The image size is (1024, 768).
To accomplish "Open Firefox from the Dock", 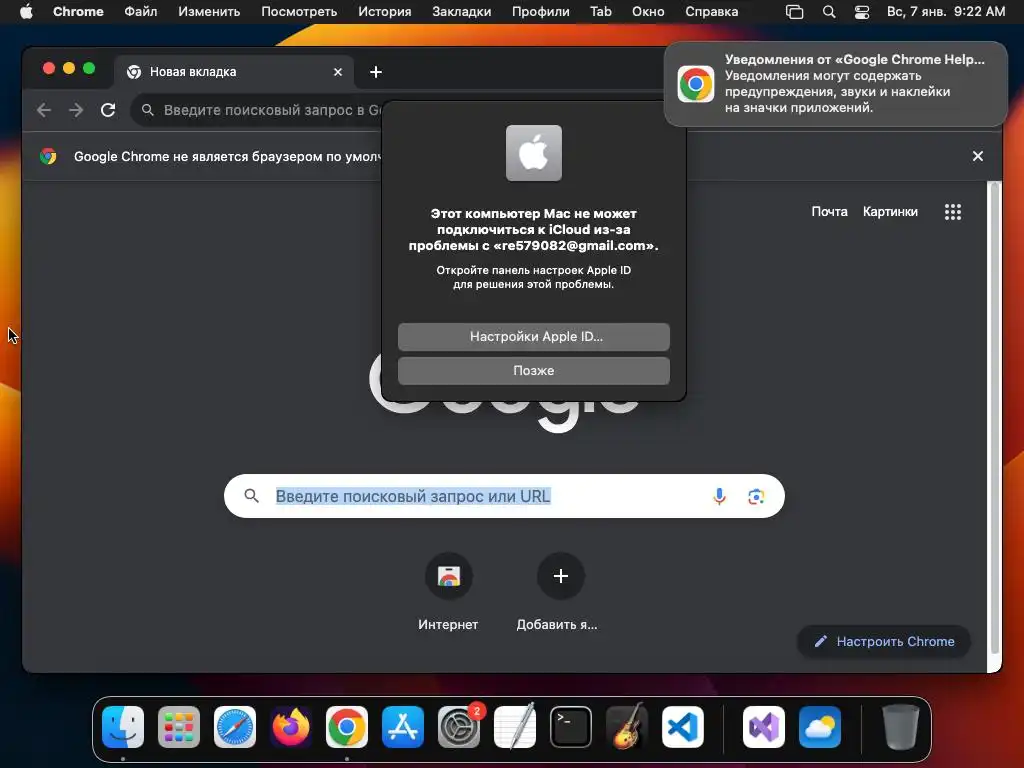I will pyautogui.click(x=291, y=726).
